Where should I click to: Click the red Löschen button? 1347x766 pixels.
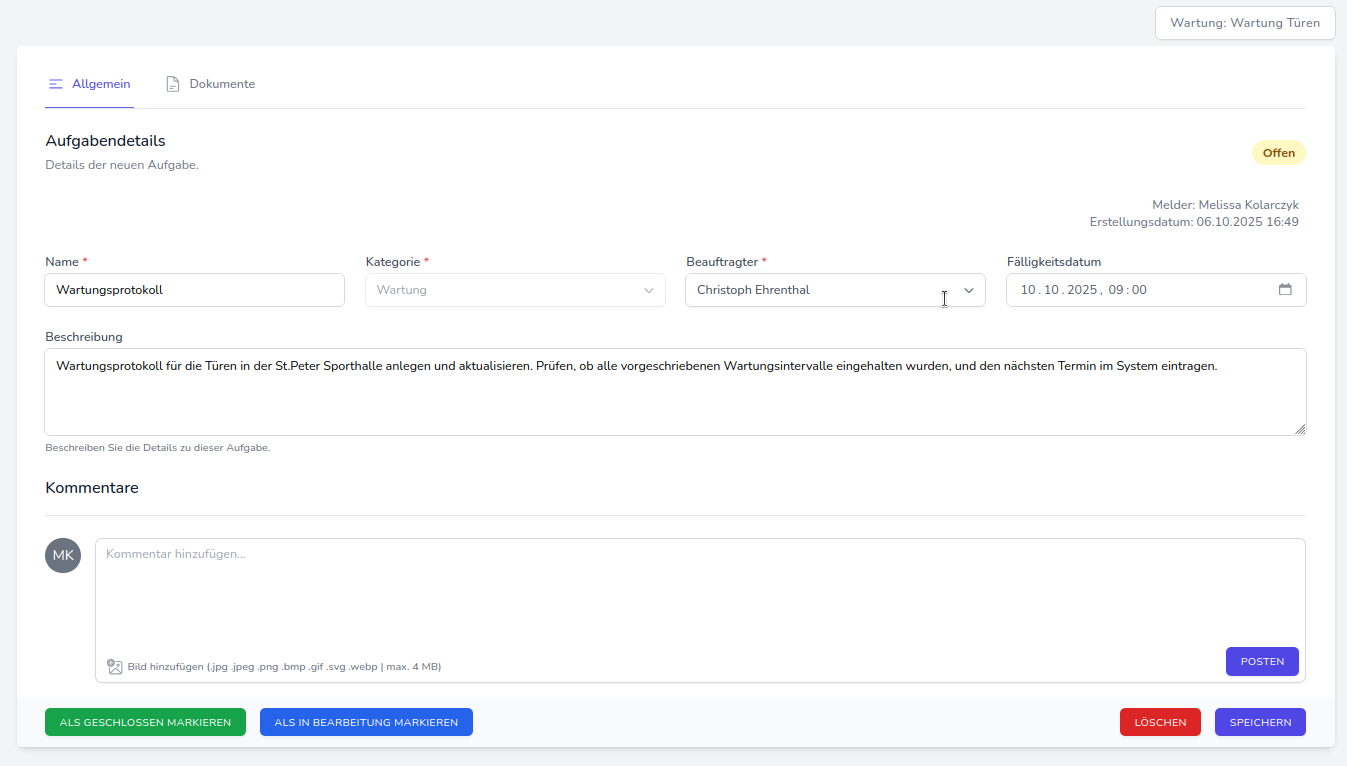point(1160,722)
